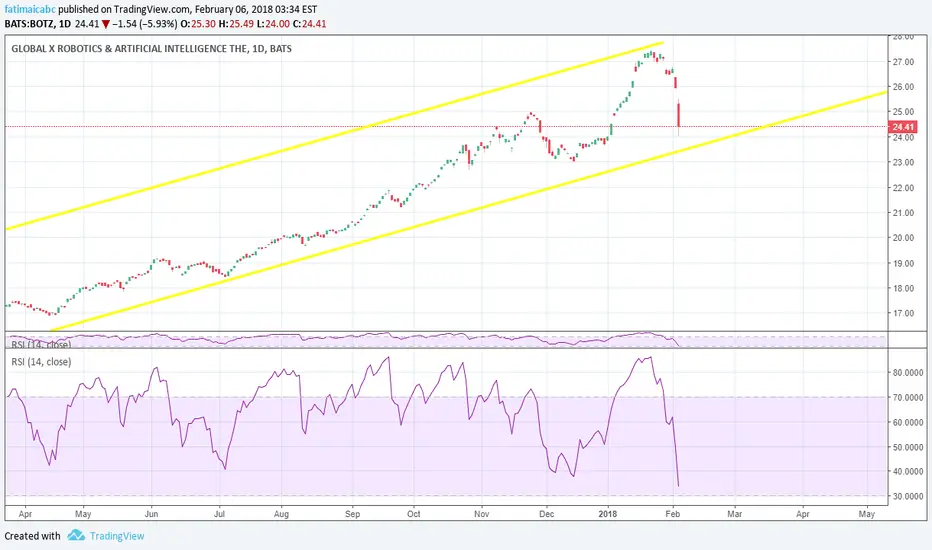
Task: Click the 50.0000 RSI axis label
Action: [x=907, y=447]
